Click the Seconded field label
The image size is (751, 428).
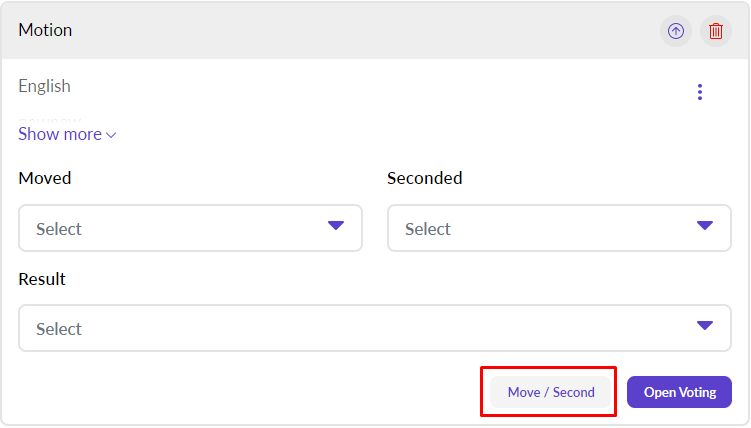[425, 178]
